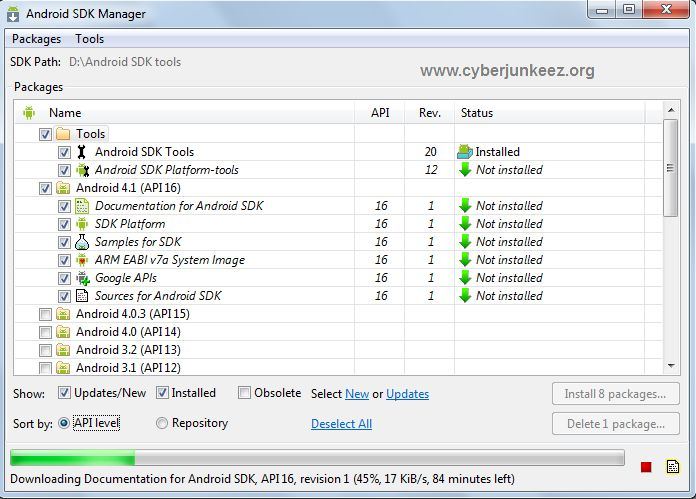The width and height of the screenshot is (696, 499).
Task: Click the Google APIs icon
Action: tap(83, 278)
